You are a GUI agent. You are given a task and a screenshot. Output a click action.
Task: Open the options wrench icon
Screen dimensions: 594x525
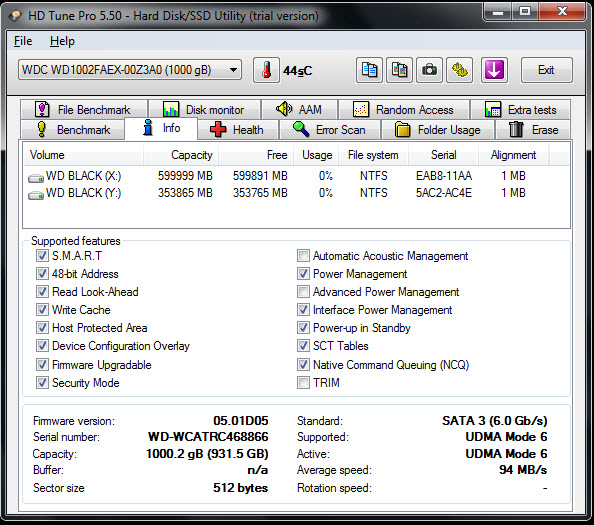point(460,70)
